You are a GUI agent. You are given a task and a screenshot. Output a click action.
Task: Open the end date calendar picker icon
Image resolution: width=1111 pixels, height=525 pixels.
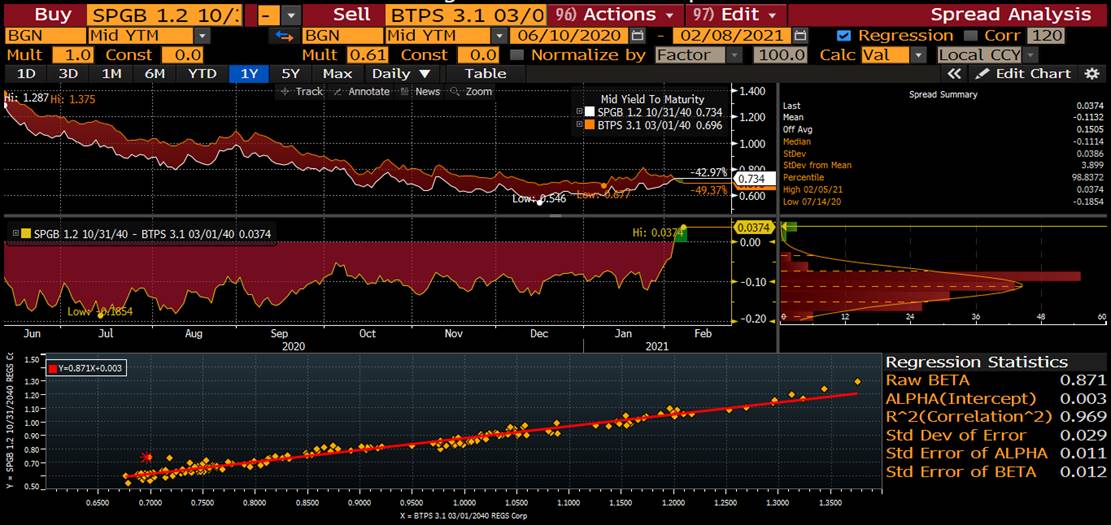tap(800, 36)
